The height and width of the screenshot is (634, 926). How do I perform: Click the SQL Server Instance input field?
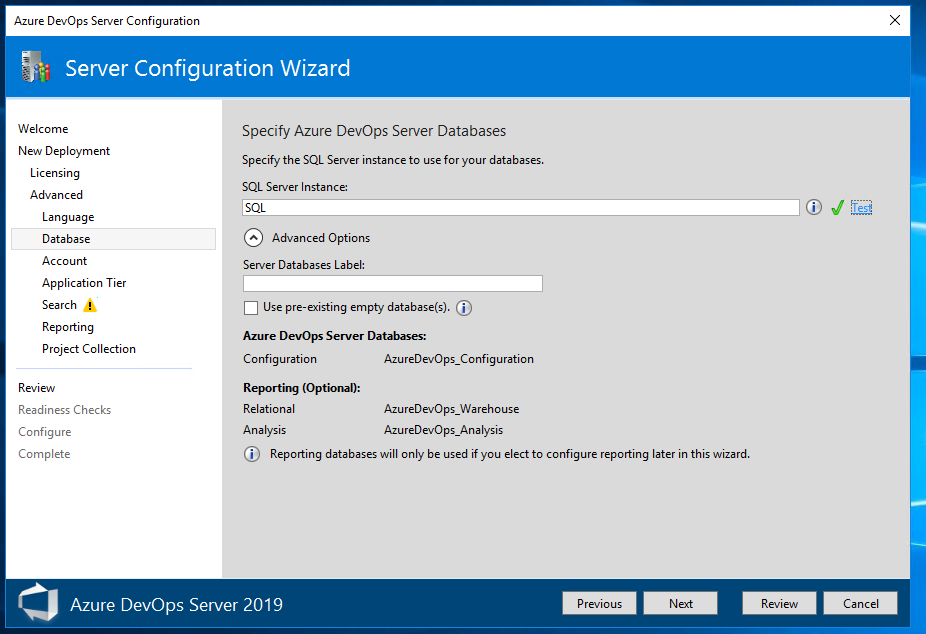point(521,208)
